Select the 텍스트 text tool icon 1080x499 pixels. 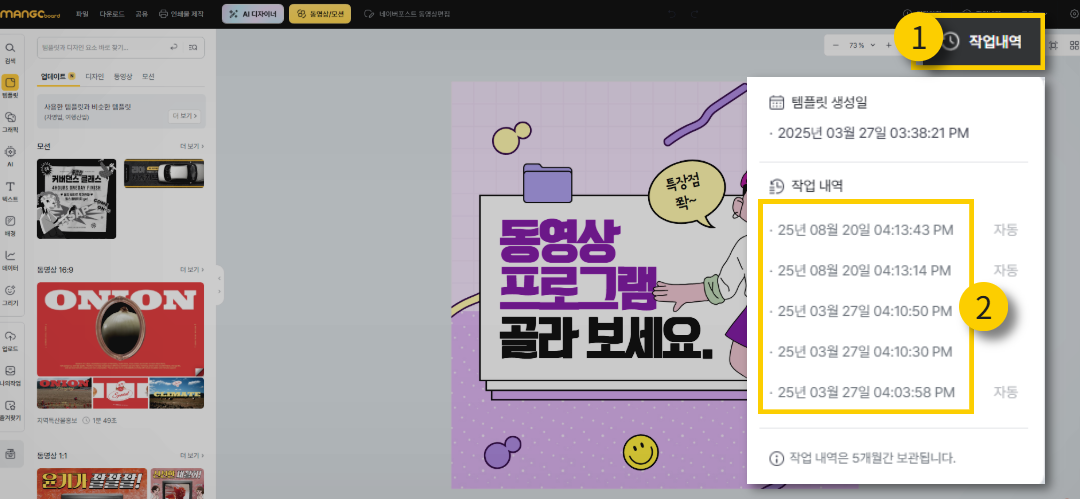point(10,189)
